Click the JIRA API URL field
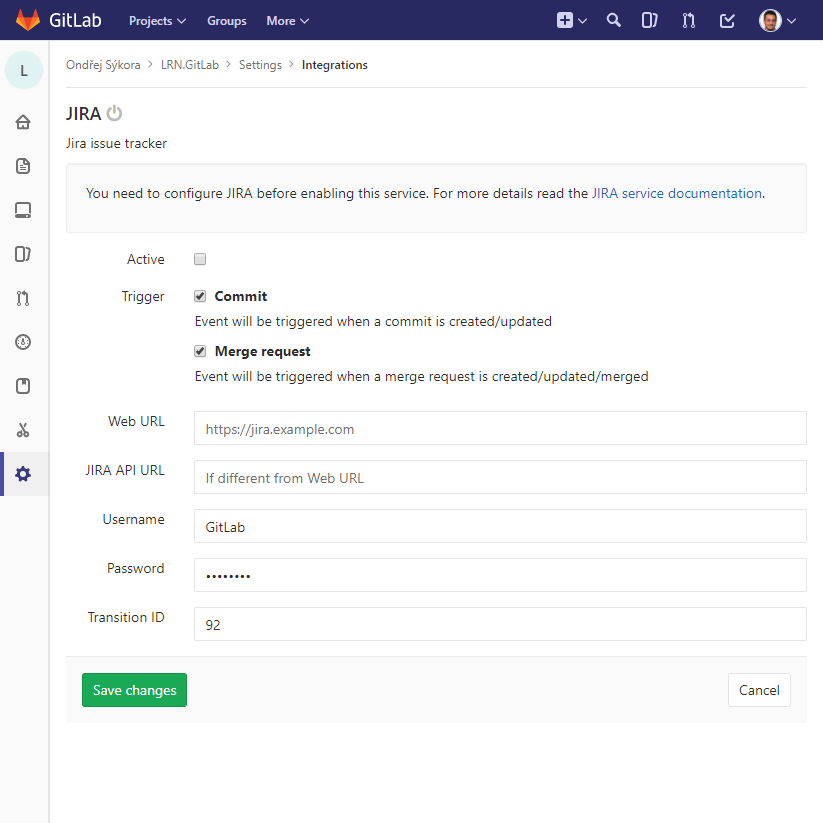 pyautogui.click(x=500, y=477)
